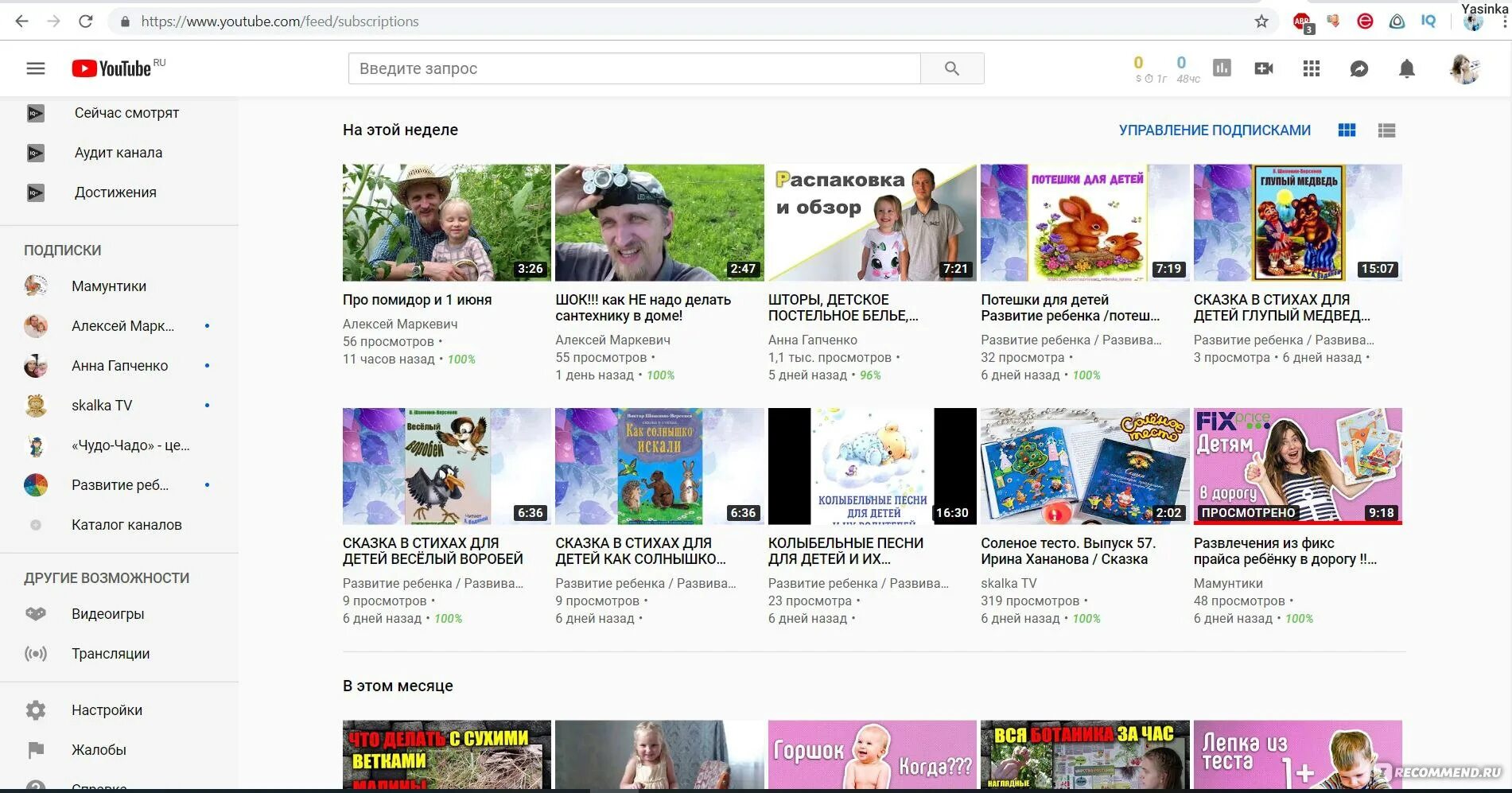The height and width of the screenshot is (793, 1512).
Task: Open Алексей Марк... subscription channel
Action: pyautogui.click(x=119, y=326)
